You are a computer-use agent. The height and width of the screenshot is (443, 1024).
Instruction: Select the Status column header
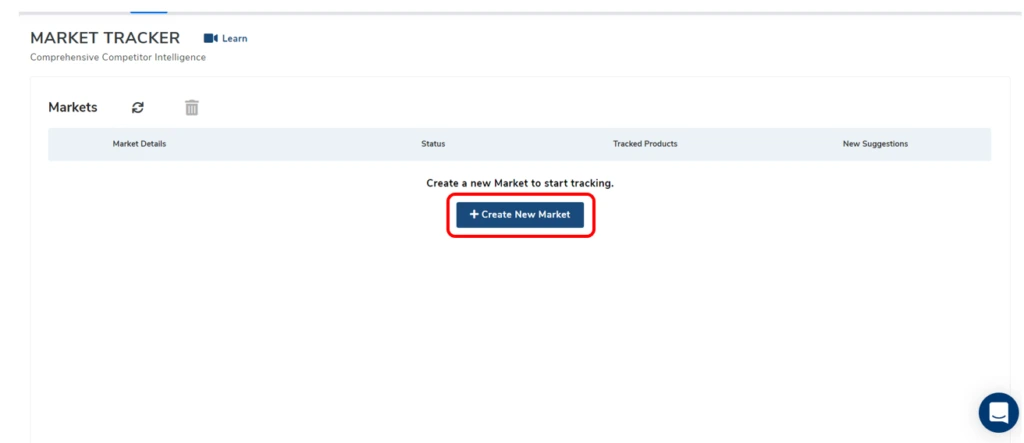(433, 144)
